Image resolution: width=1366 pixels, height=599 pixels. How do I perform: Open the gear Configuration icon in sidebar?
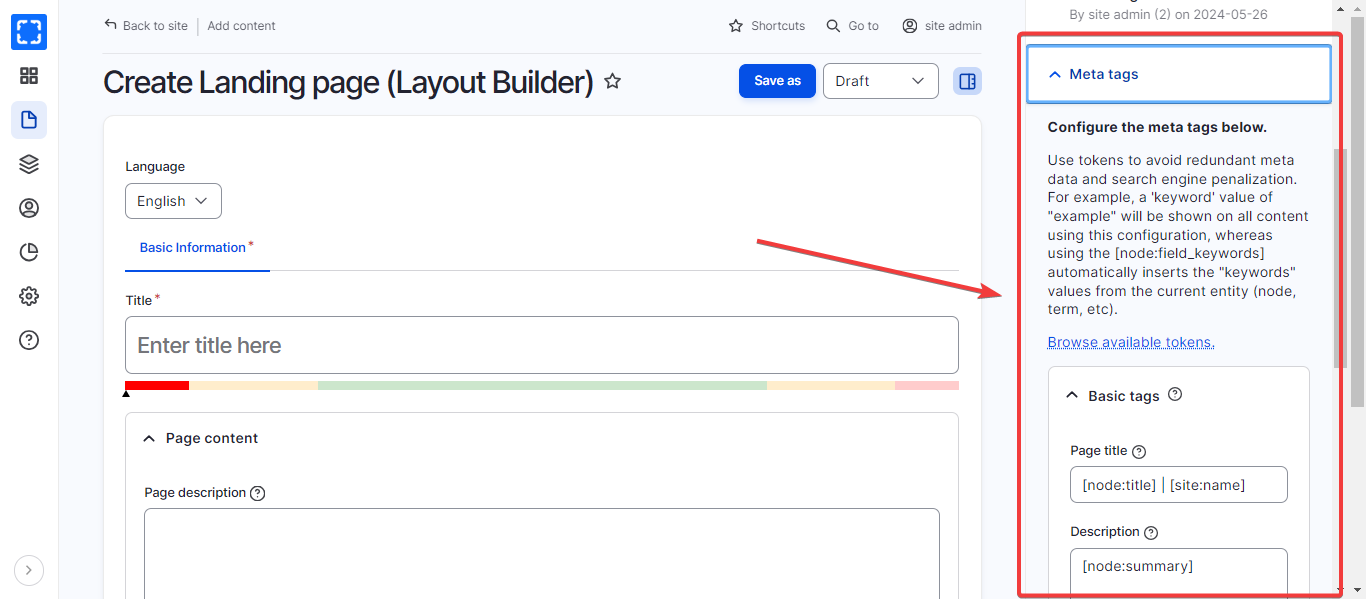click(29, 296)
